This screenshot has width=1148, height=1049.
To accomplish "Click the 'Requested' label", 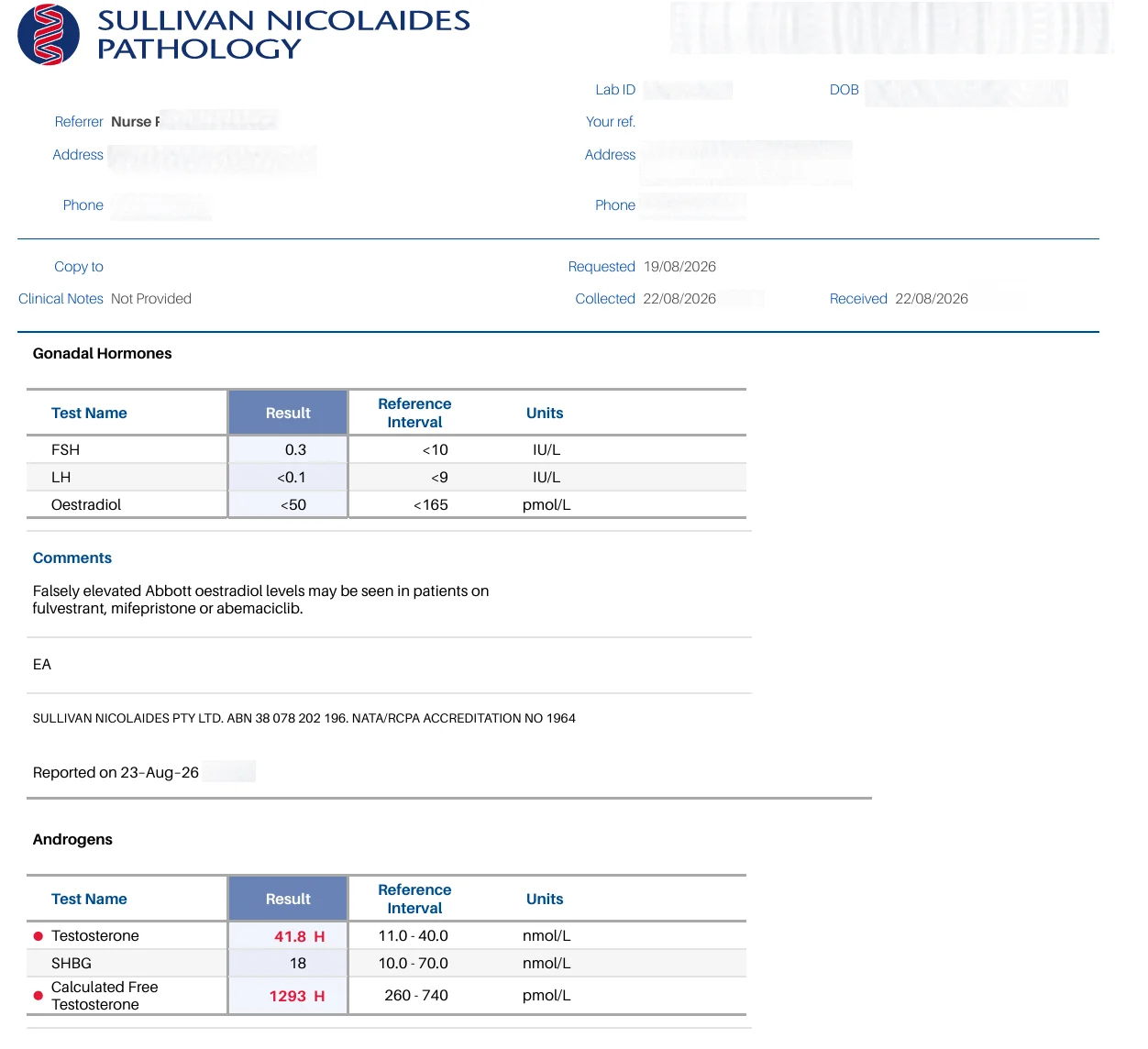I will point(602,267).
